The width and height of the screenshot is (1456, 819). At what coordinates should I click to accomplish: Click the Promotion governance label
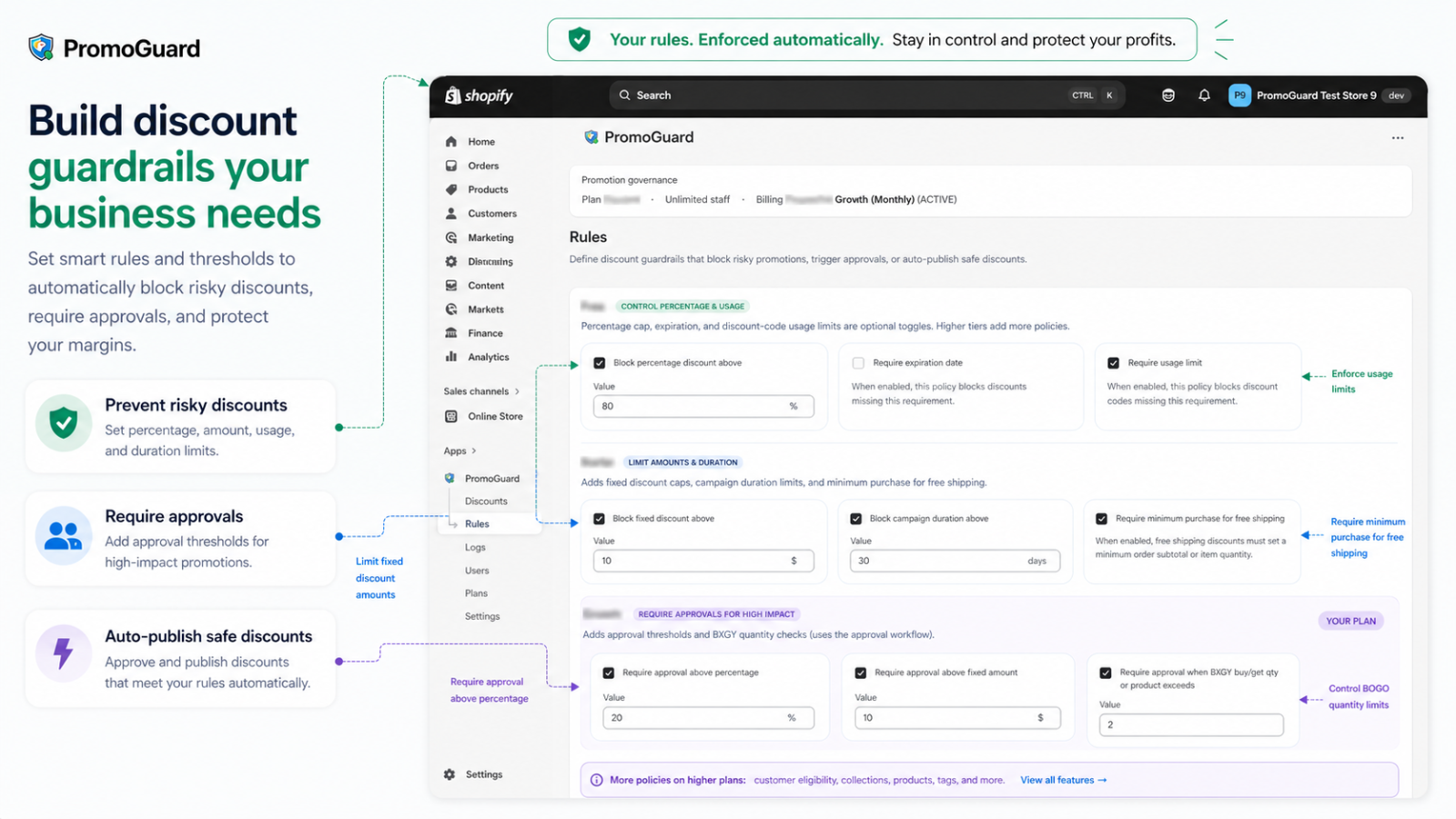[x=629, y=180]
